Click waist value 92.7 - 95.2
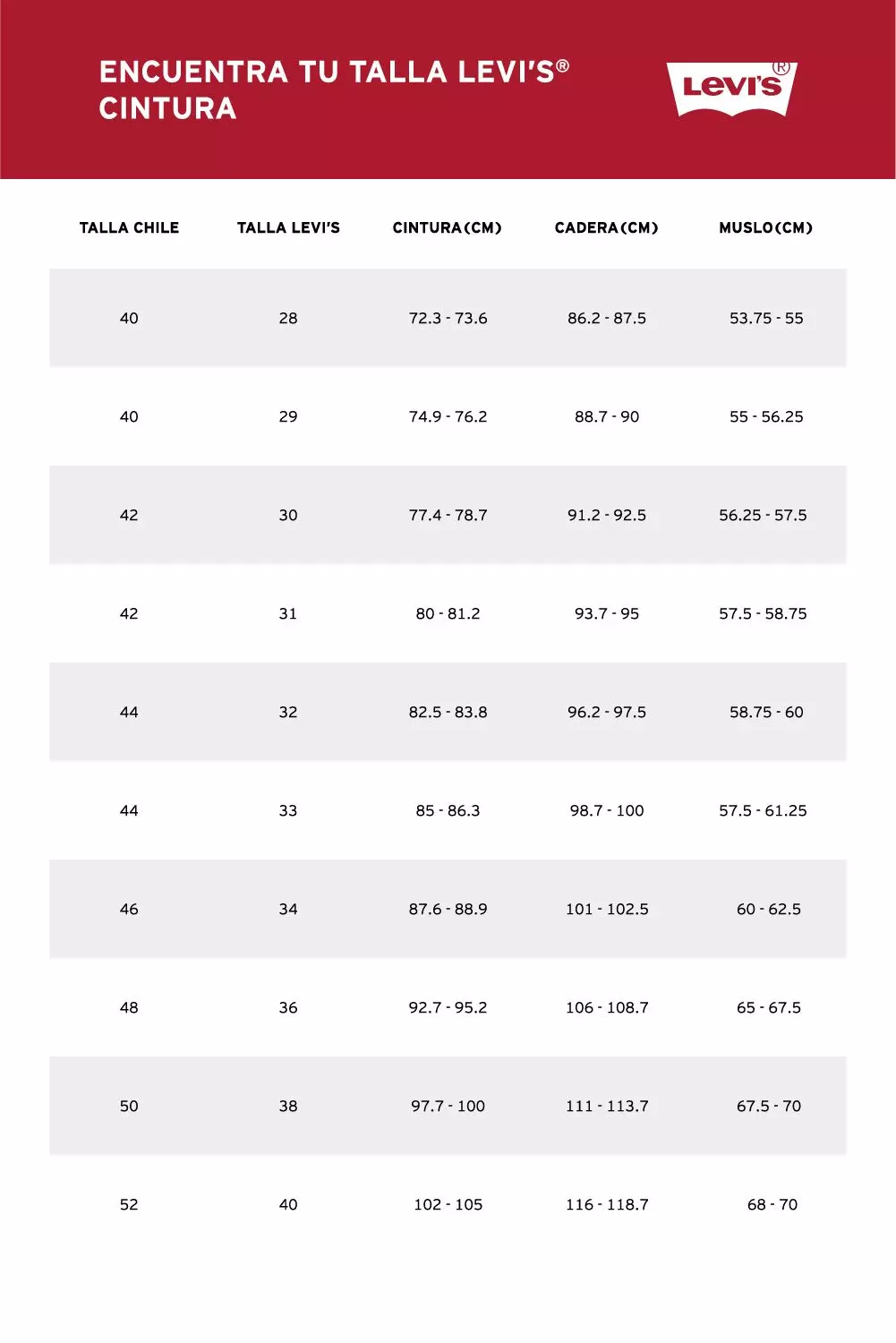 pyautogui.click(x=448, y=1008)
